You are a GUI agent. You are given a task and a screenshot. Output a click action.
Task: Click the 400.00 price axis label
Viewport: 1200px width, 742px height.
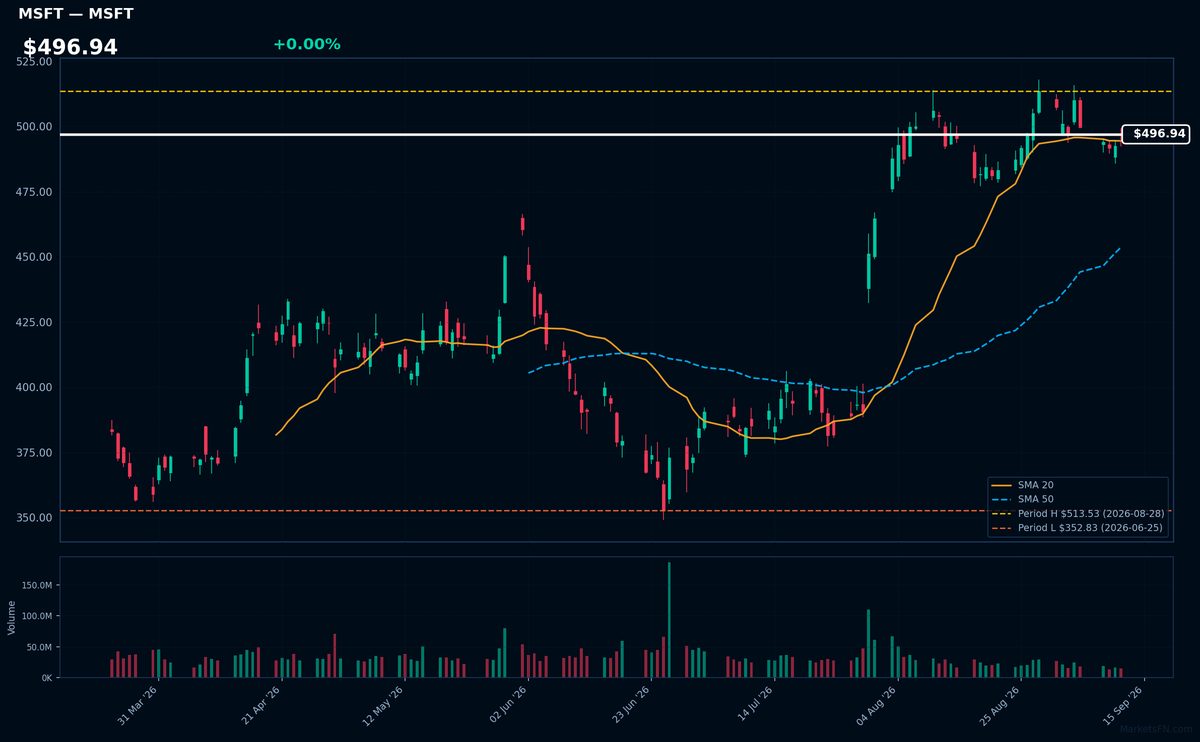click(35, 388)
